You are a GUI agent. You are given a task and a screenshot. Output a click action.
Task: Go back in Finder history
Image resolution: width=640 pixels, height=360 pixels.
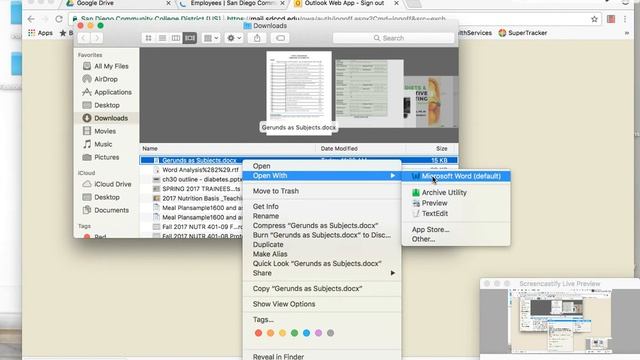click(84, 38)
